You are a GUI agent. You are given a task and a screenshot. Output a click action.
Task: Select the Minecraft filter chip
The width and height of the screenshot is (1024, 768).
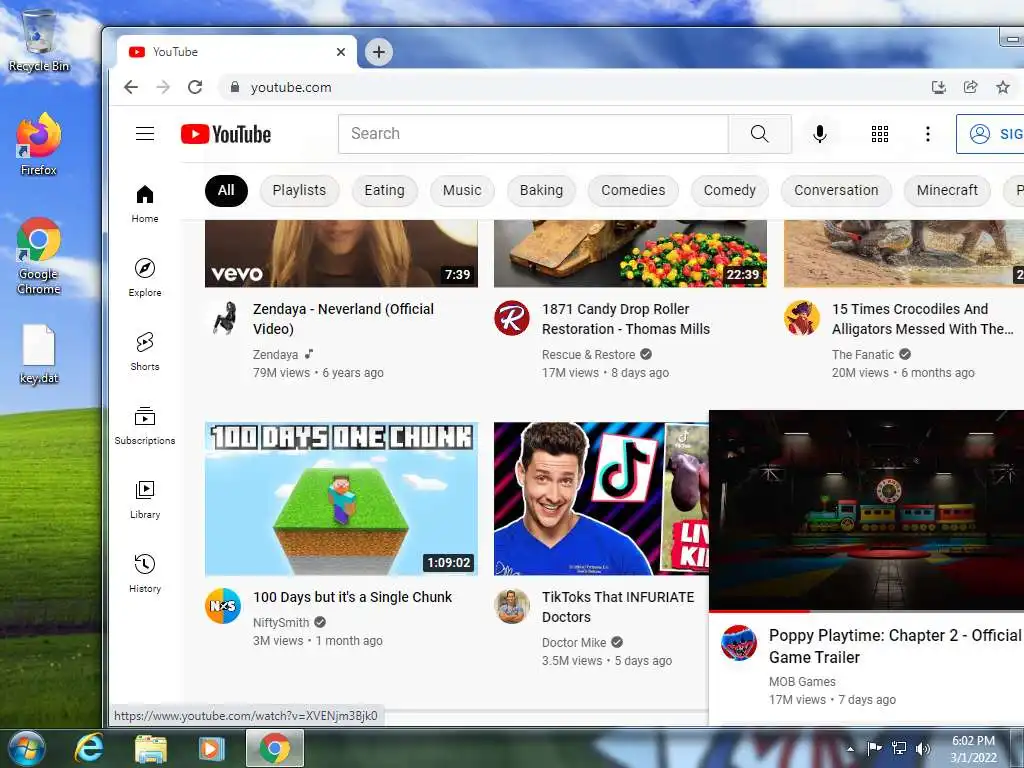tap(947, 190)
